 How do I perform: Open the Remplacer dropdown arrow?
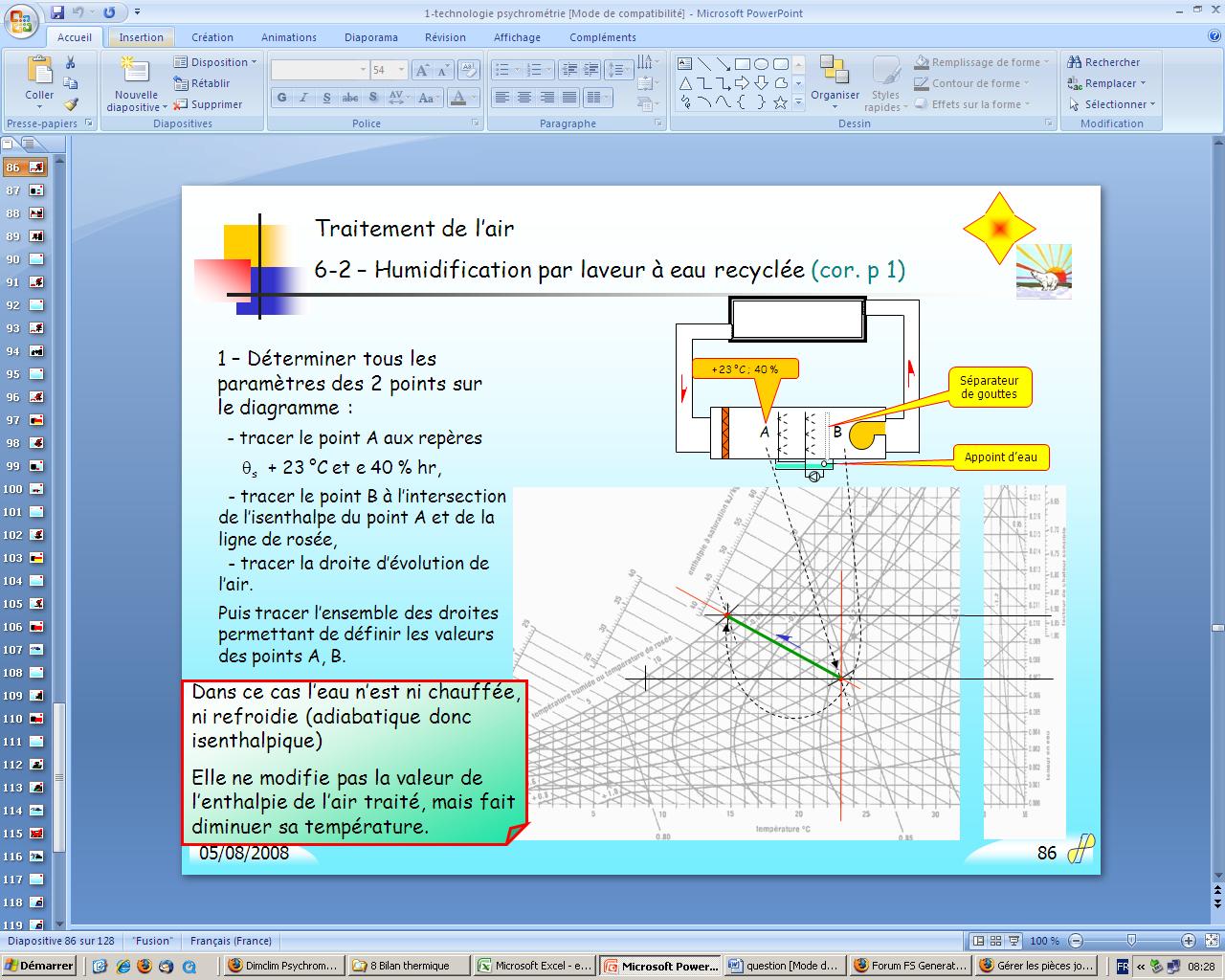(1143, 83)
